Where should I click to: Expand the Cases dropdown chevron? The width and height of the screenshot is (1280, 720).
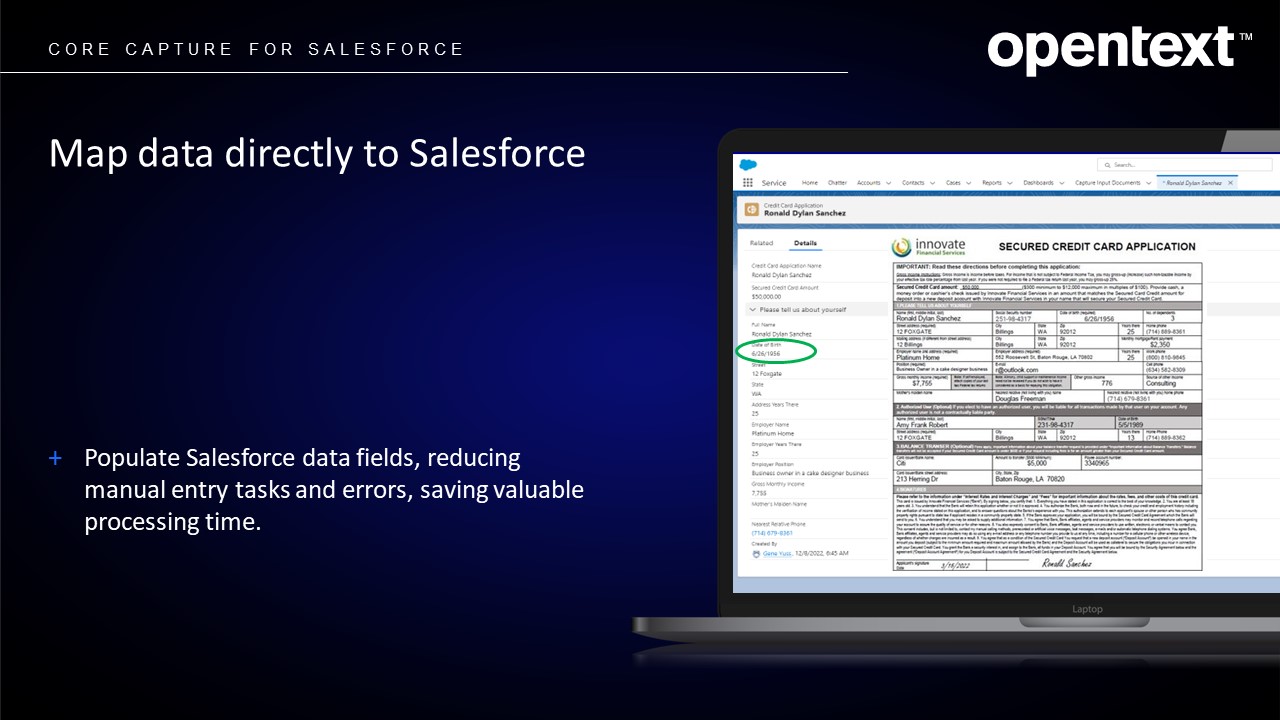[x=967, y=183]
